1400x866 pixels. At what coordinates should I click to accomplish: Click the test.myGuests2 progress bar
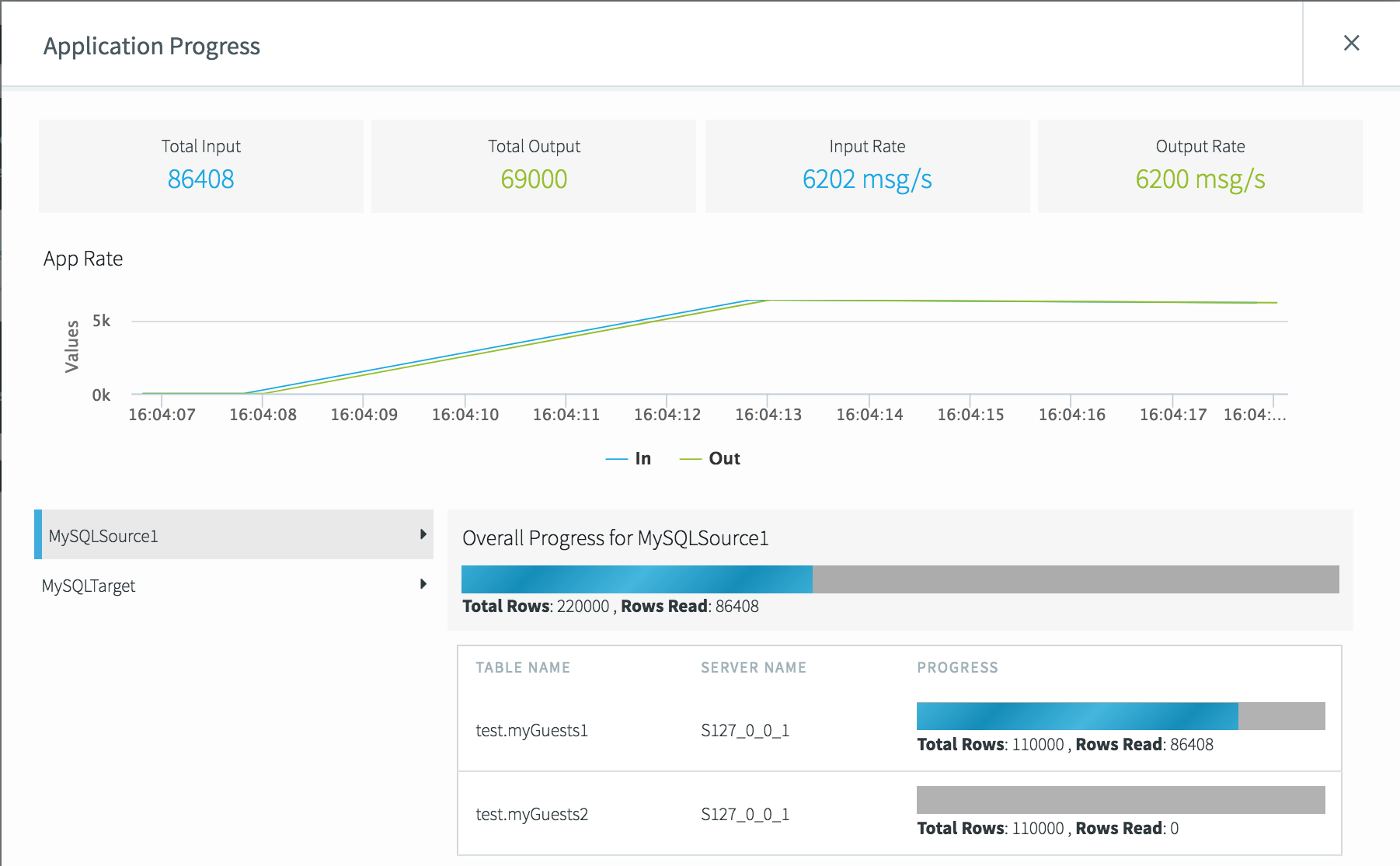1121,798
